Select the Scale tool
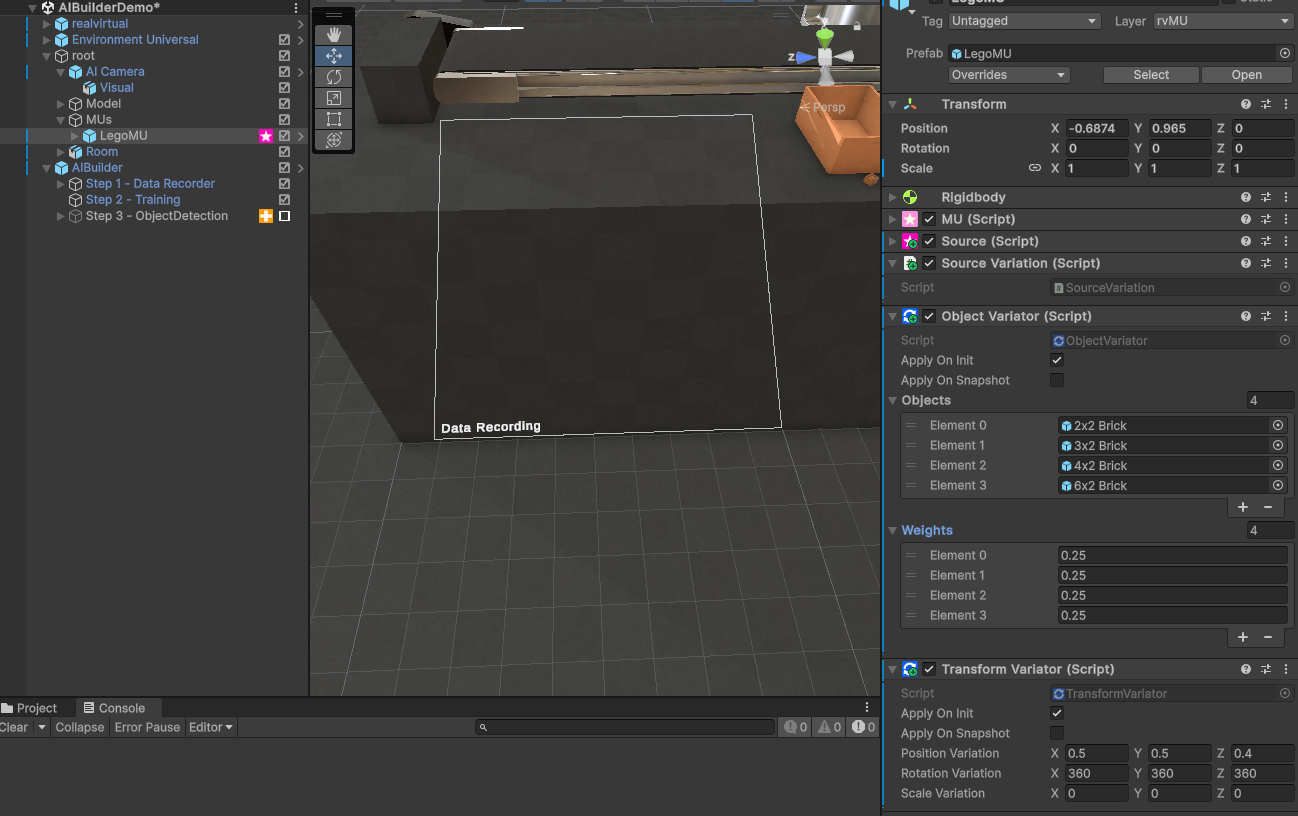The width and height of the screenshot is (1298, 816). click(334, 98)
